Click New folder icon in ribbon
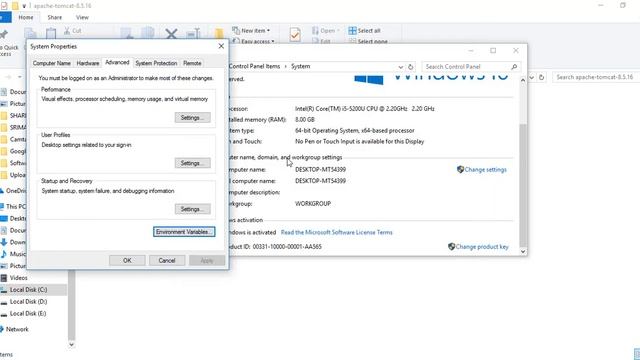Image resolution: width=640 pixels, height=360 pixels. pyautogui.click(x=219, y=34)
